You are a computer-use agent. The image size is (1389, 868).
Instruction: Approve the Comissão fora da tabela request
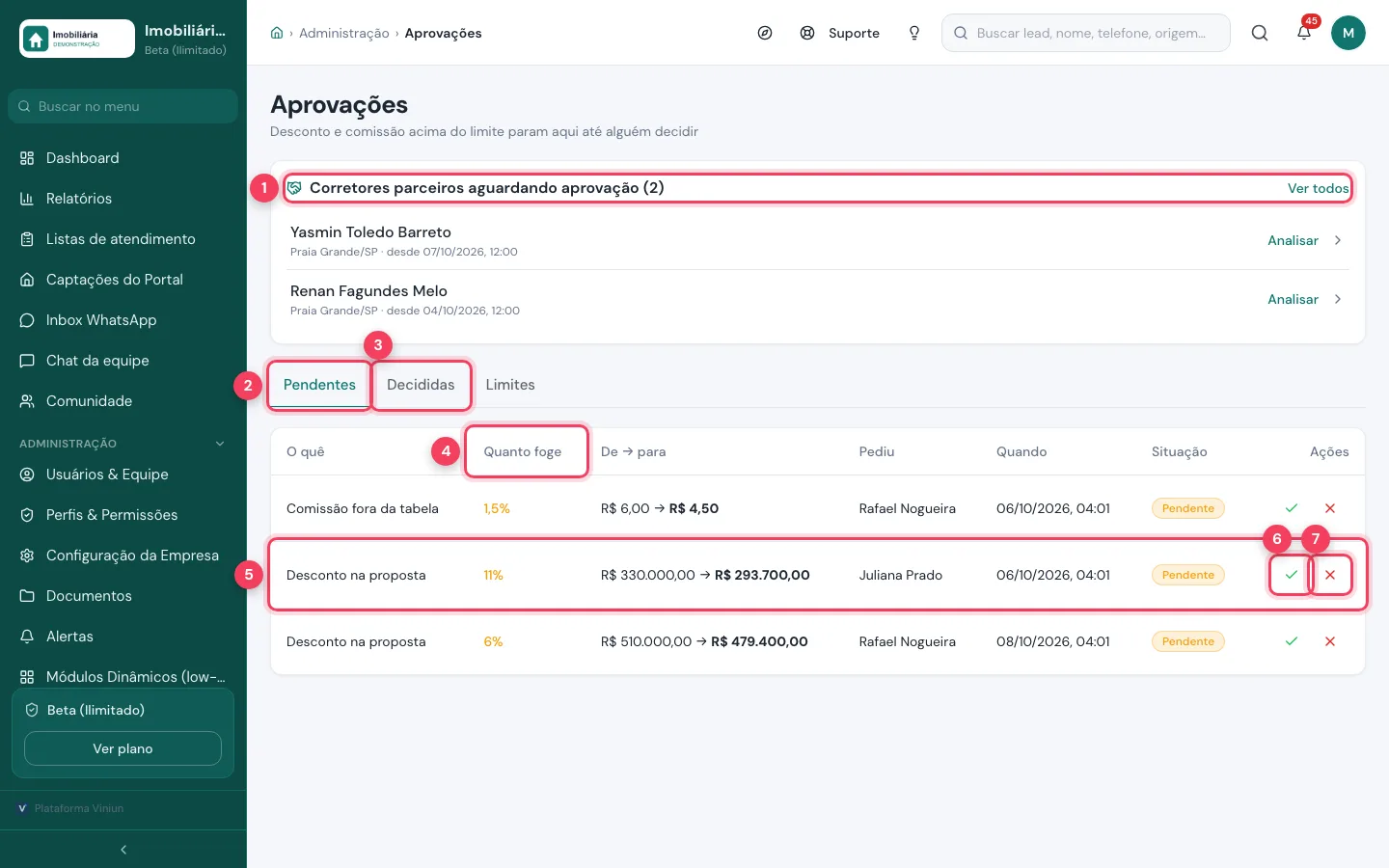1292,508
